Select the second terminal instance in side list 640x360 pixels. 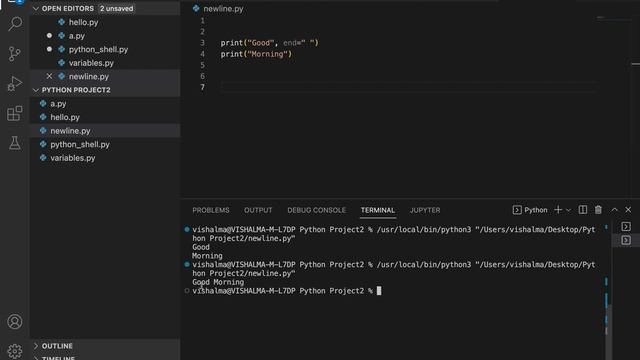coord(626,240)
